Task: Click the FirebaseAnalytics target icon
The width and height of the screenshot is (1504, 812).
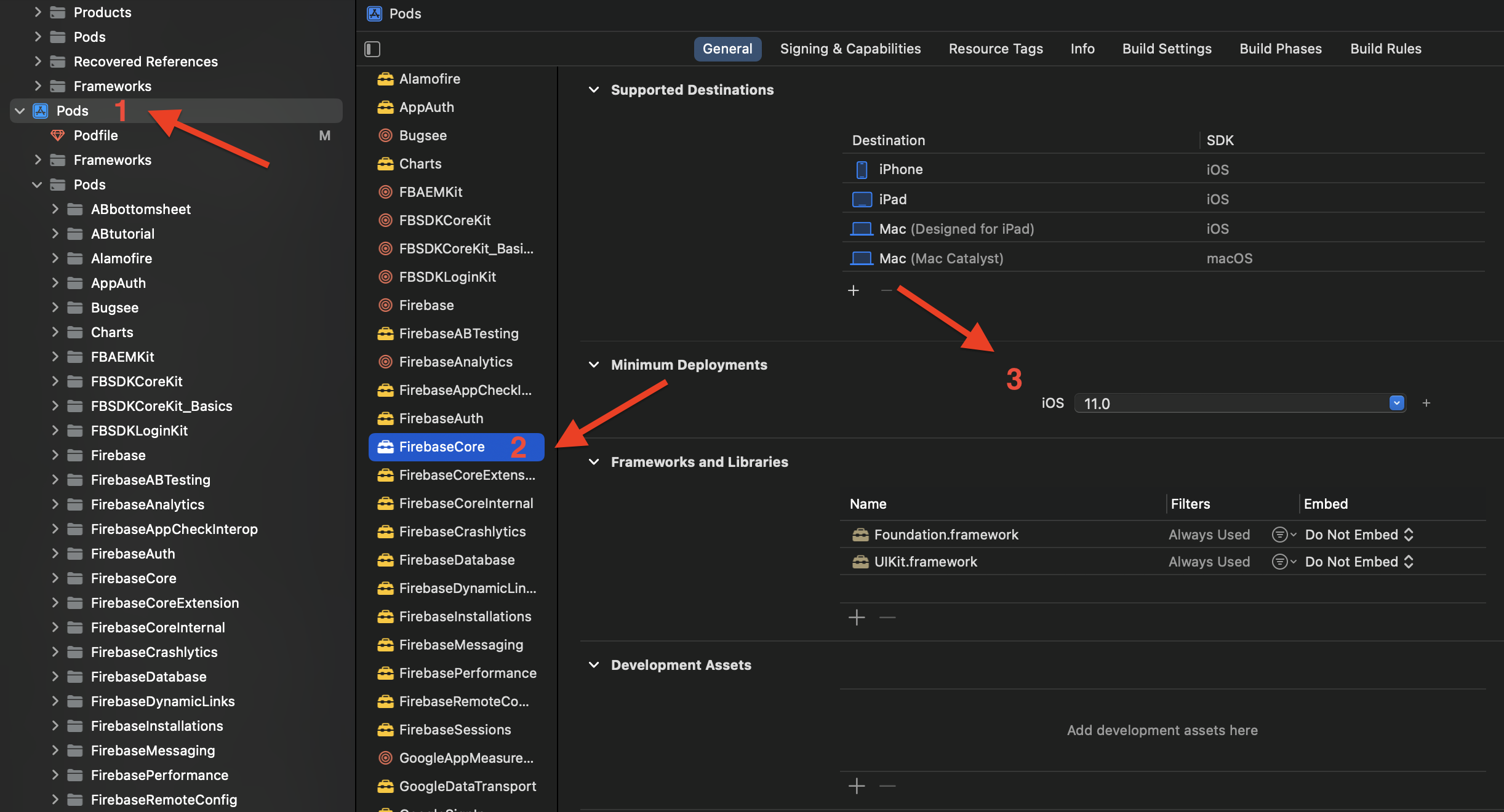Action: click(385, 362)
